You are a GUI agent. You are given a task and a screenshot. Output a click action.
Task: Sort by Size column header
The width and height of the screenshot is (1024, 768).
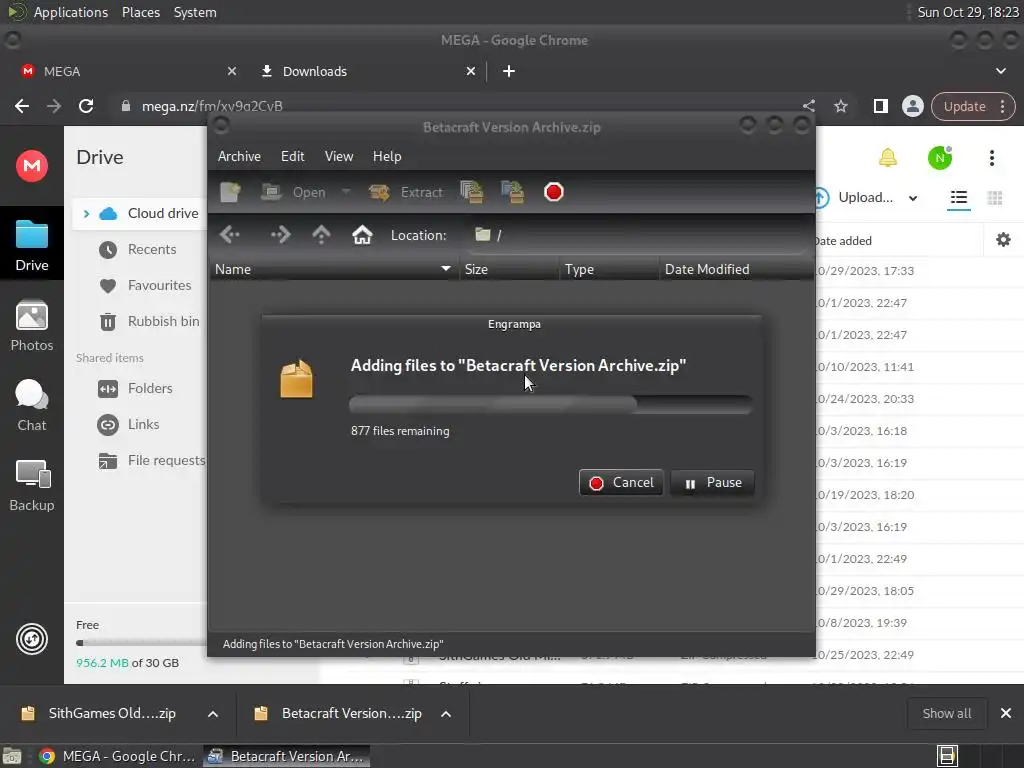click(x=509, y=269)
